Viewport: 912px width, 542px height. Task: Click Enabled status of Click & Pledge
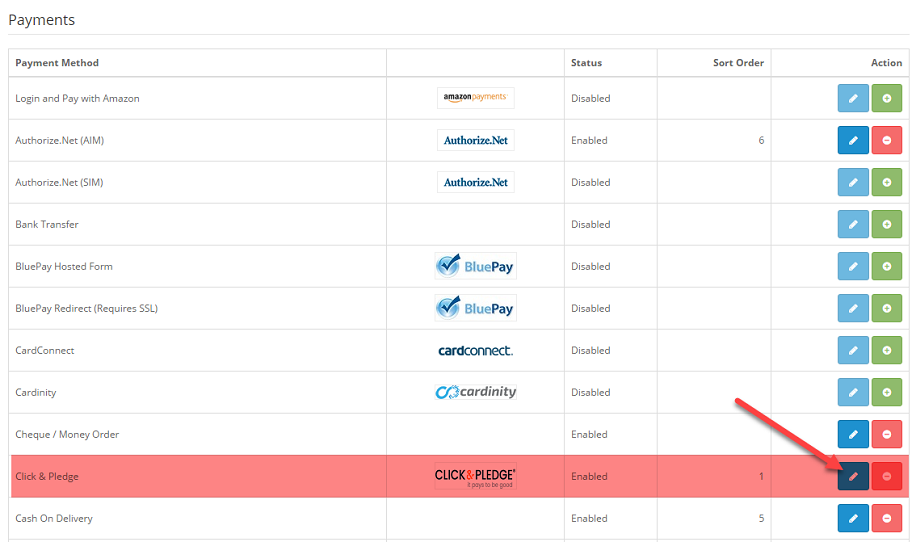589,476
